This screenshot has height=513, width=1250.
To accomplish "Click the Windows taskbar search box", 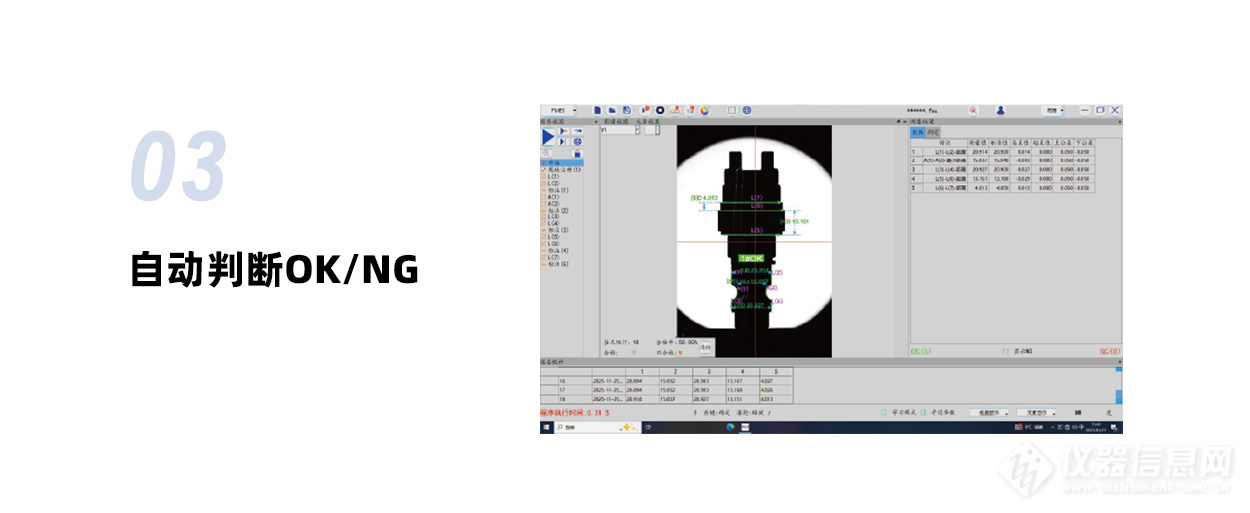I will coord(597,427).
